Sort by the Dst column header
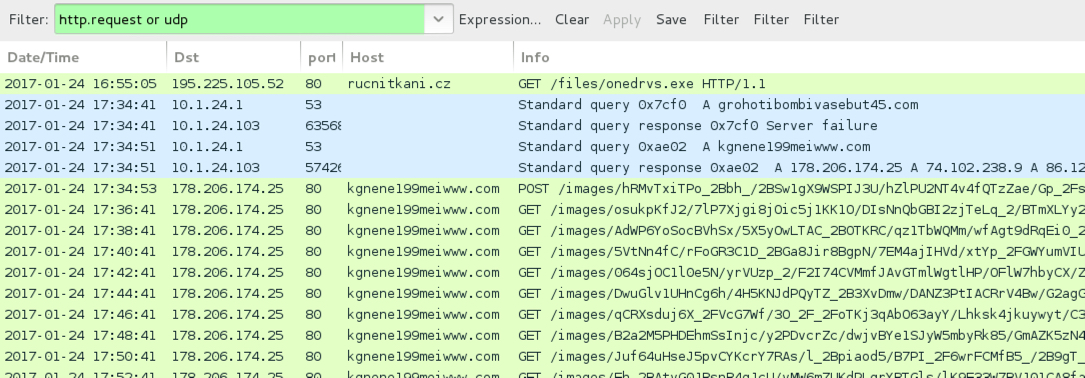This screenshot has height=378, width=1085. (234, 57)
